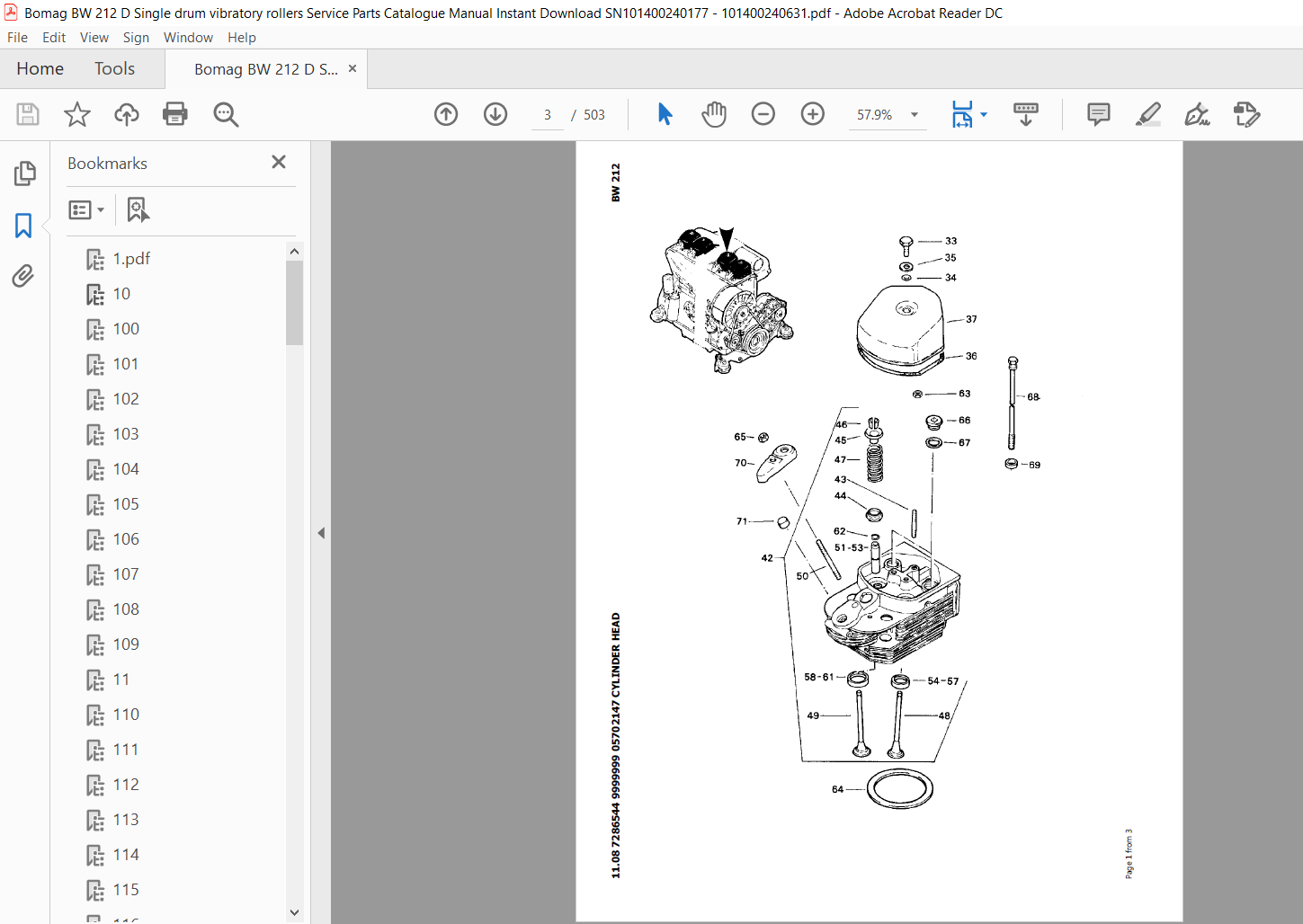
Task: Open bookmark 10
Action: [121, 294]
